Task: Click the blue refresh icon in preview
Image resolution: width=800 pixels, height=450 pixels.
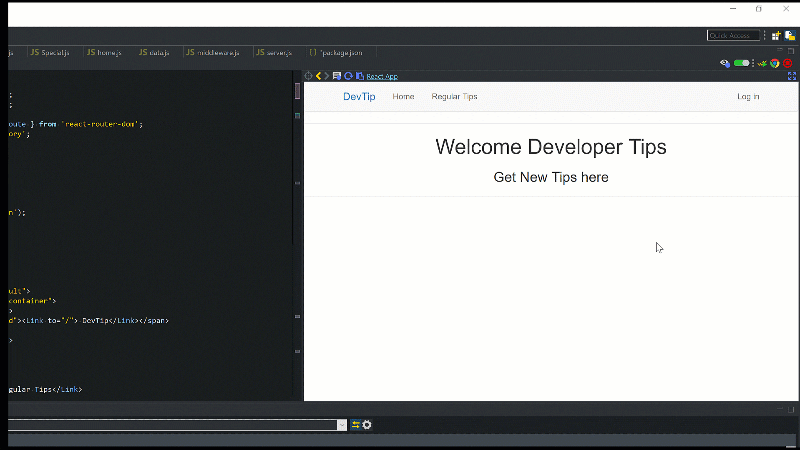Action: 348,76
